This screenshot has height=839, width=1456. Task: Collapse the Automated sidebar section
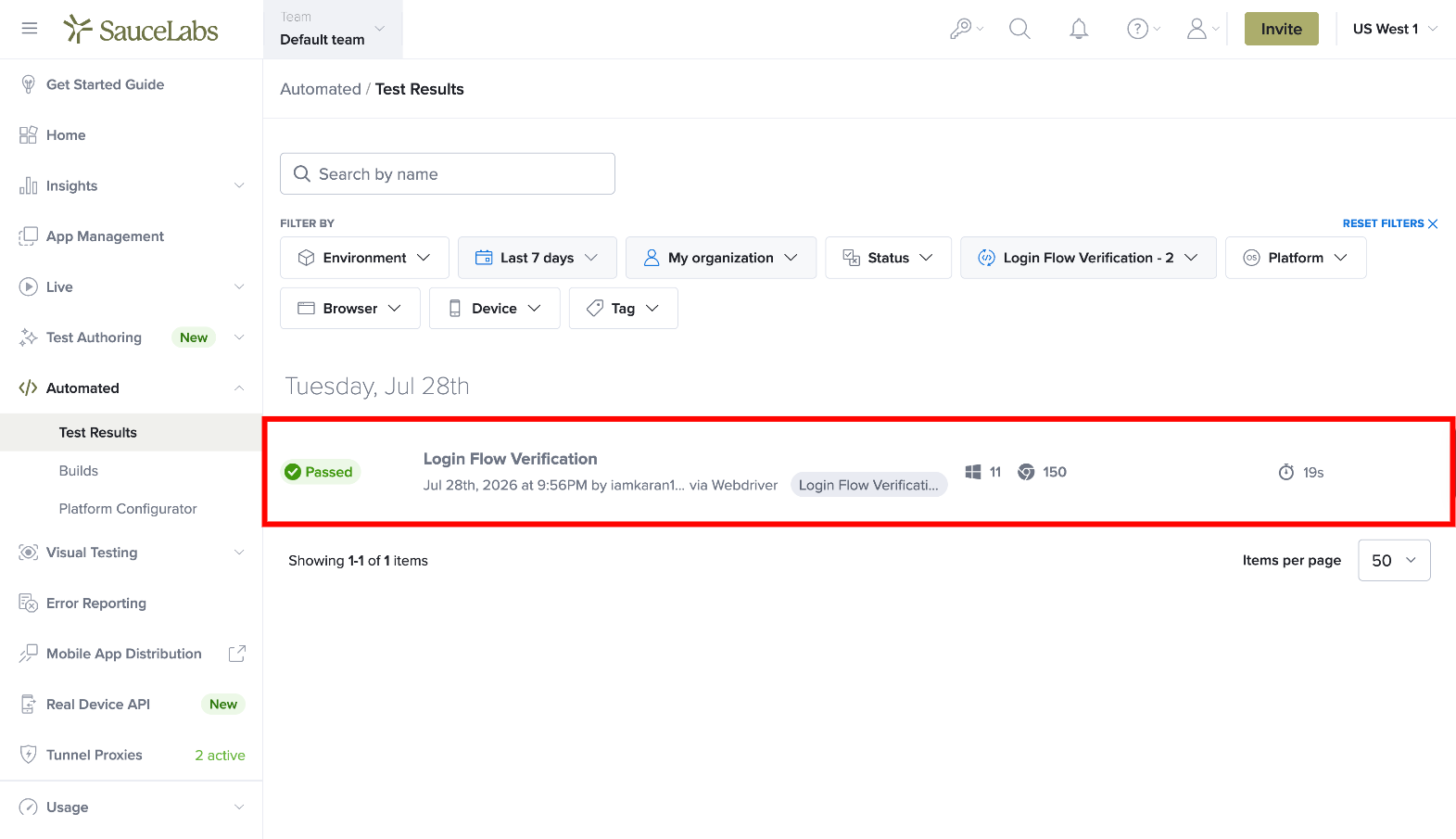(x=239, y=388)
